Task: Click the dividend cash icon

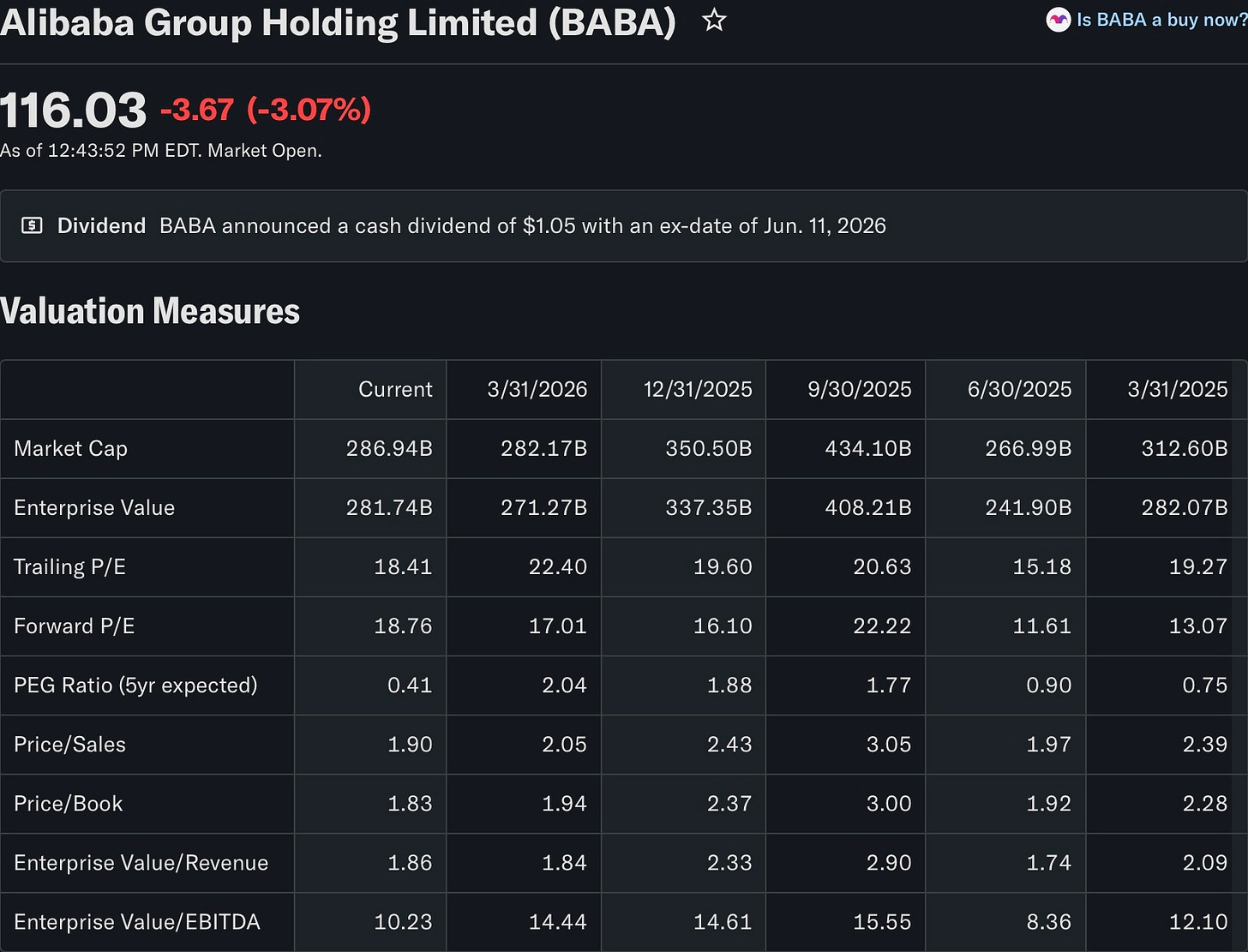Action: point(32,225)
